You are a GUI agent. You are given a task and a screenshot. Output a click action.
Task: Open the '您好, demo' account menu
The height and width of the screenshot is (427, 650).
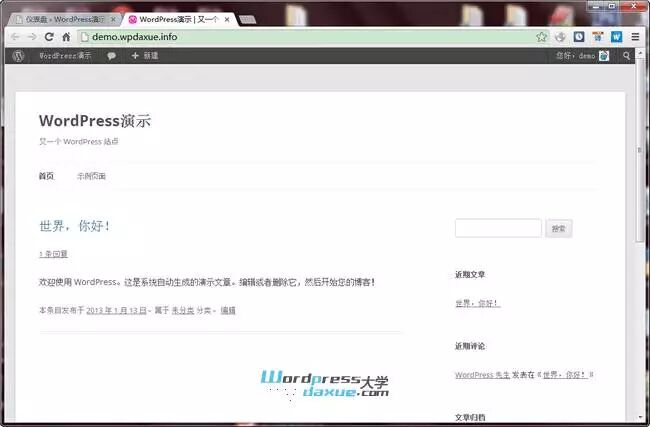(x=582, y=56)
